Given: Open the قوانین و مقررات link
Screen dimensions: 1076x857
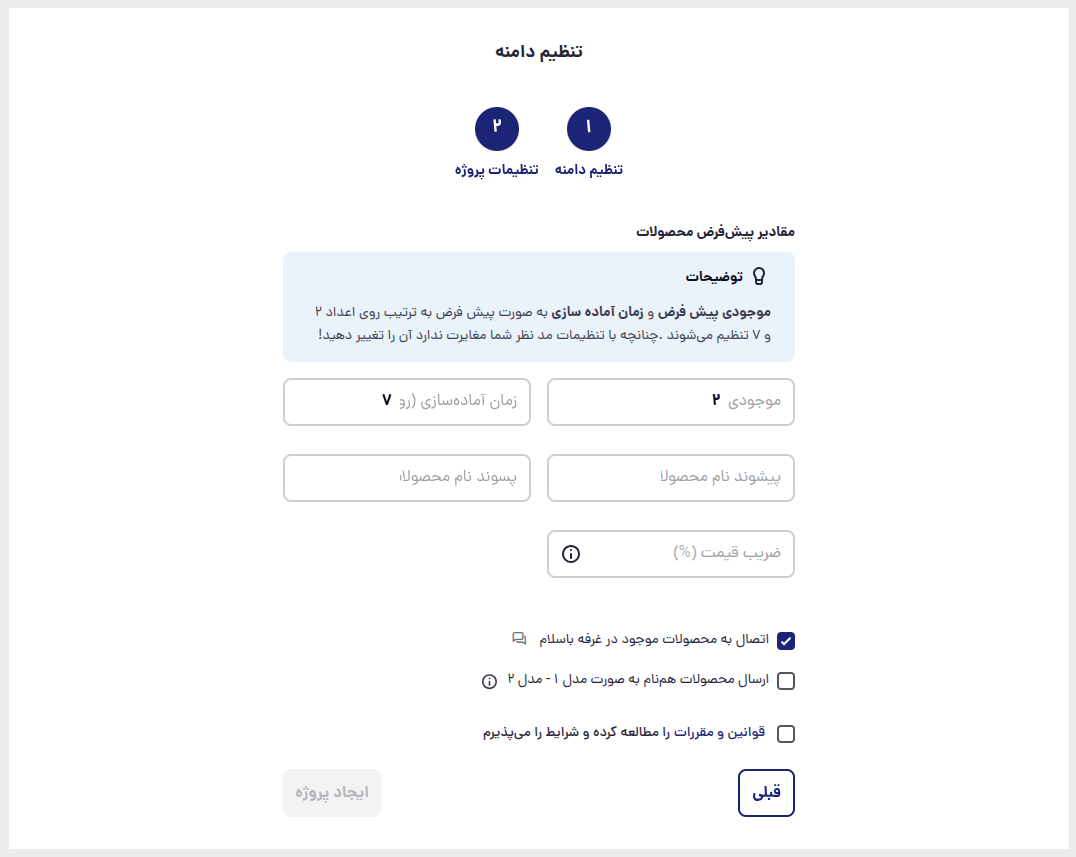Looking at the screenshot, I should click(719, 733).
